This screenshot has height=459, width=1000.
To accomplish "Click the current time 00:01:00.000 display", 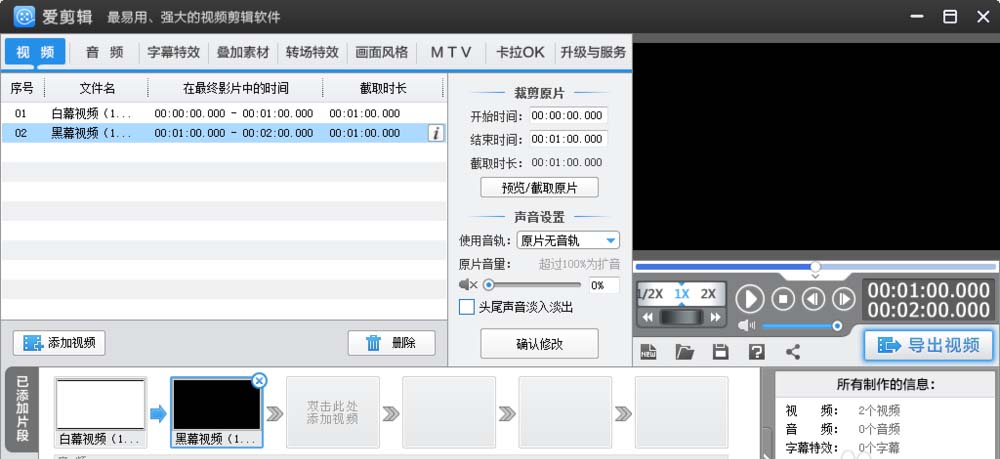I will 929,291.
